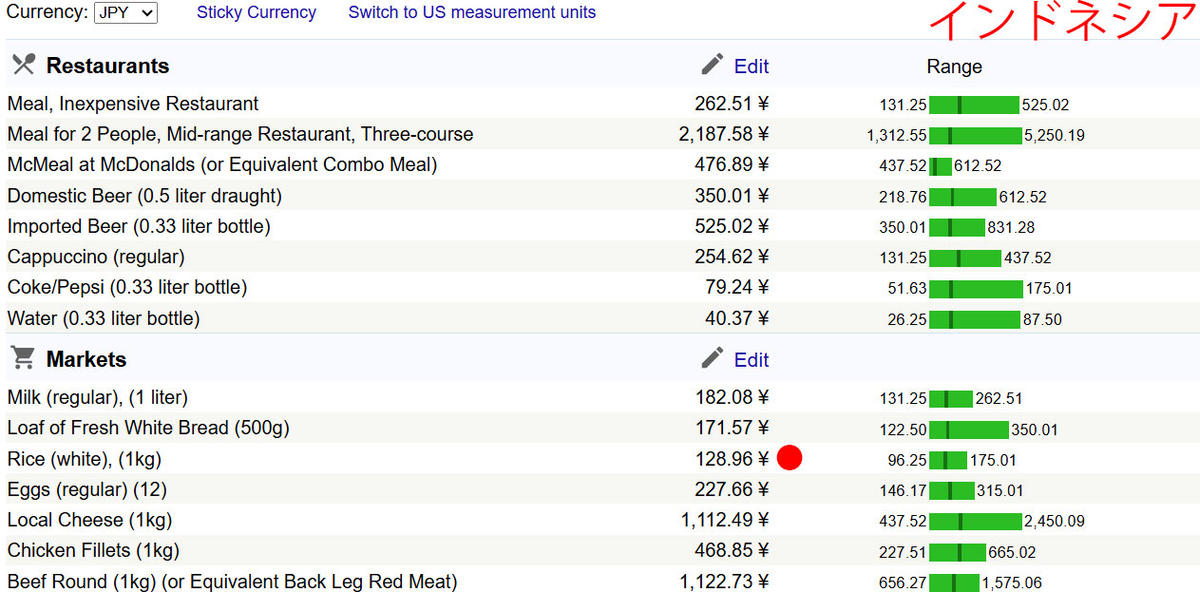Click the Sticky Currency link
Viewport: 1200px width, 592px height.
(256, 13)
